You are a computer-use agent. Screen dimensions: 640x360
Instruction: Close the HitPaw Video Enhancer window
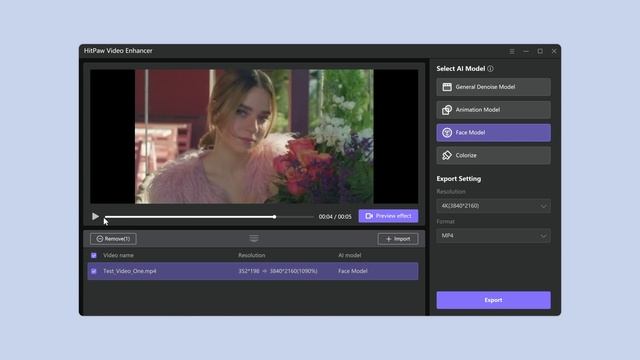click(x=554, y=51)
